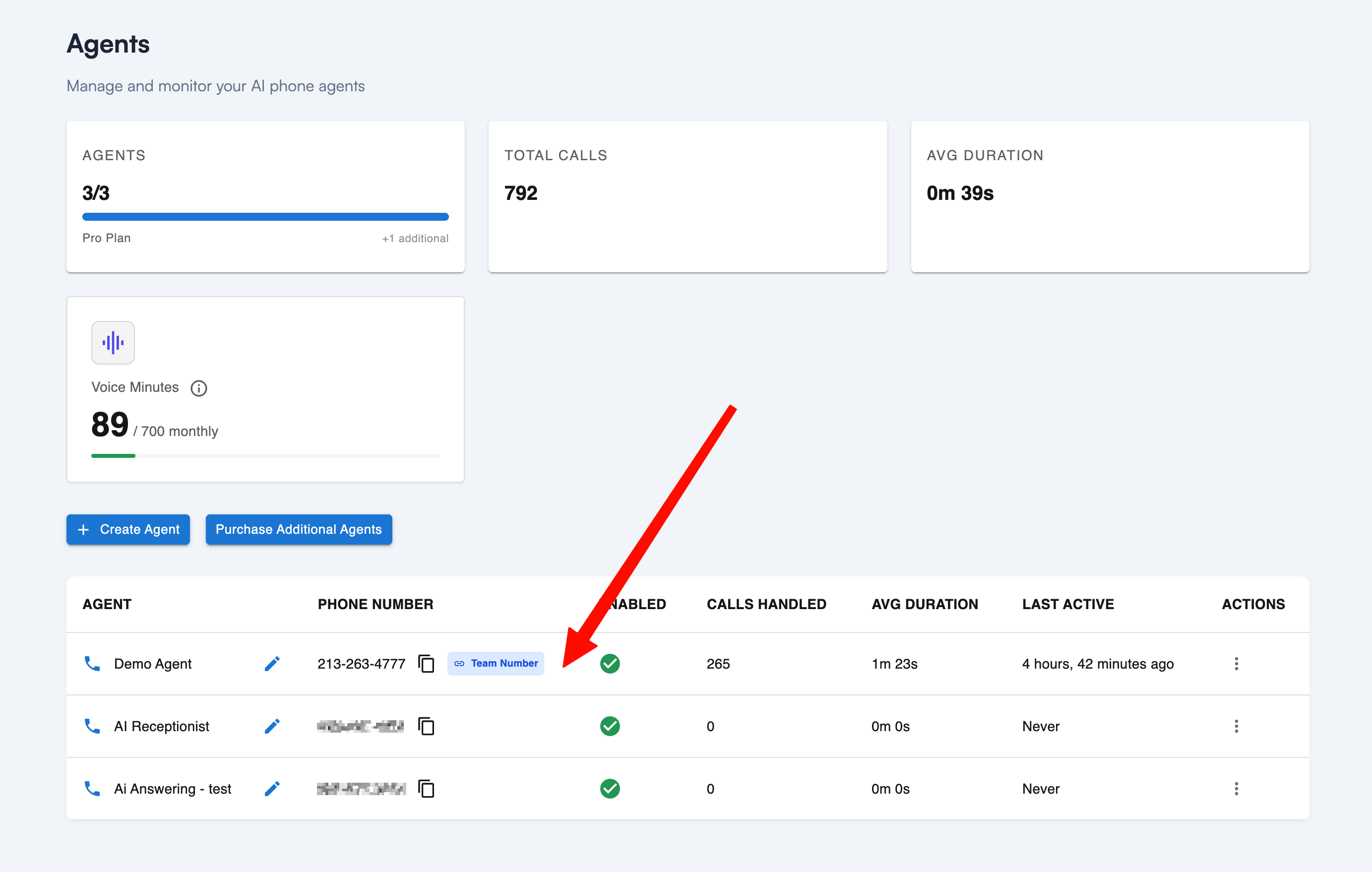This screenshot has height=872, width=1372.
Task: Click the 792 total calls value
Action: 521,193
